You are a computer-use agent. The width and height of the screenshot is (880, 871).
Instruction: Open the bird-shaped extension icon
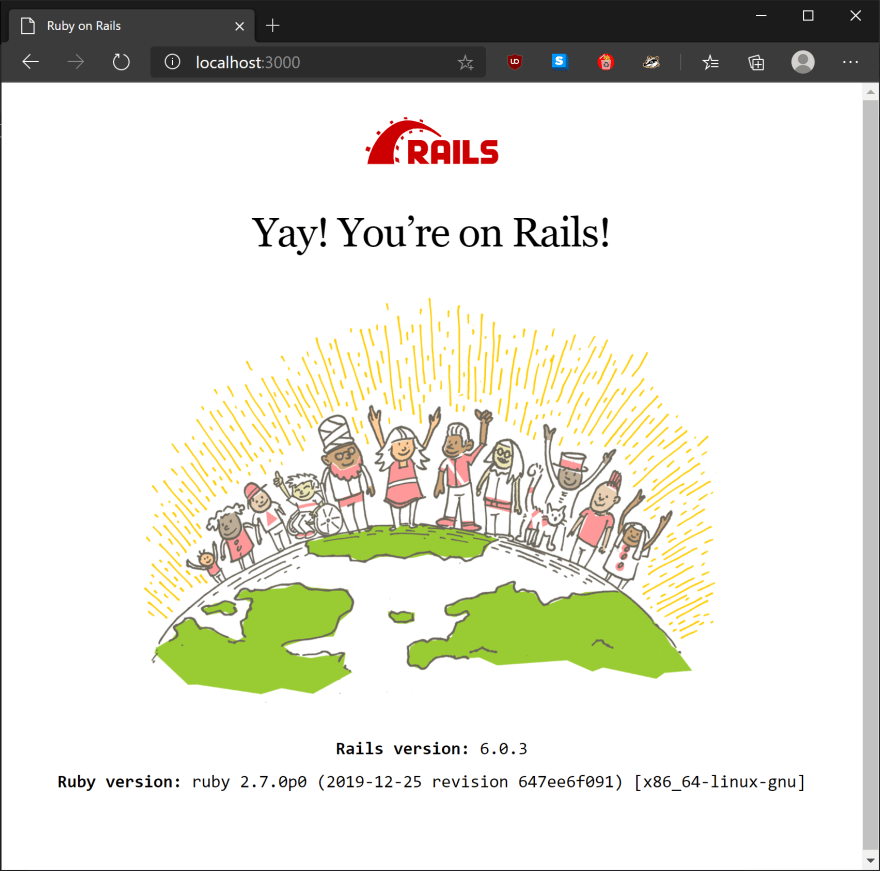tap(651, 62)
